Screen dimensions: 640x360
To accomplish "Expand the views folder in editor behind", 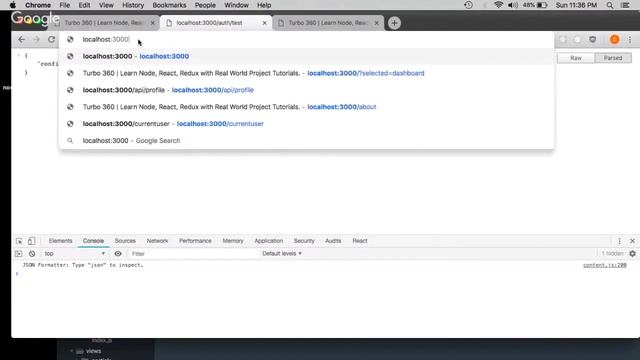I will point(72,351).
